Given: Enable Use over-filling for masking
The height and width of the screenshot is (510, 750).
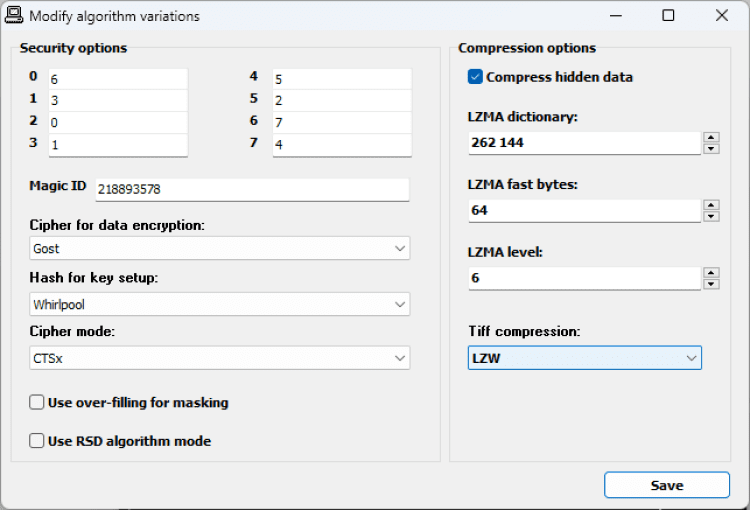Looking at the screenshot, I should tap(37, 403).
